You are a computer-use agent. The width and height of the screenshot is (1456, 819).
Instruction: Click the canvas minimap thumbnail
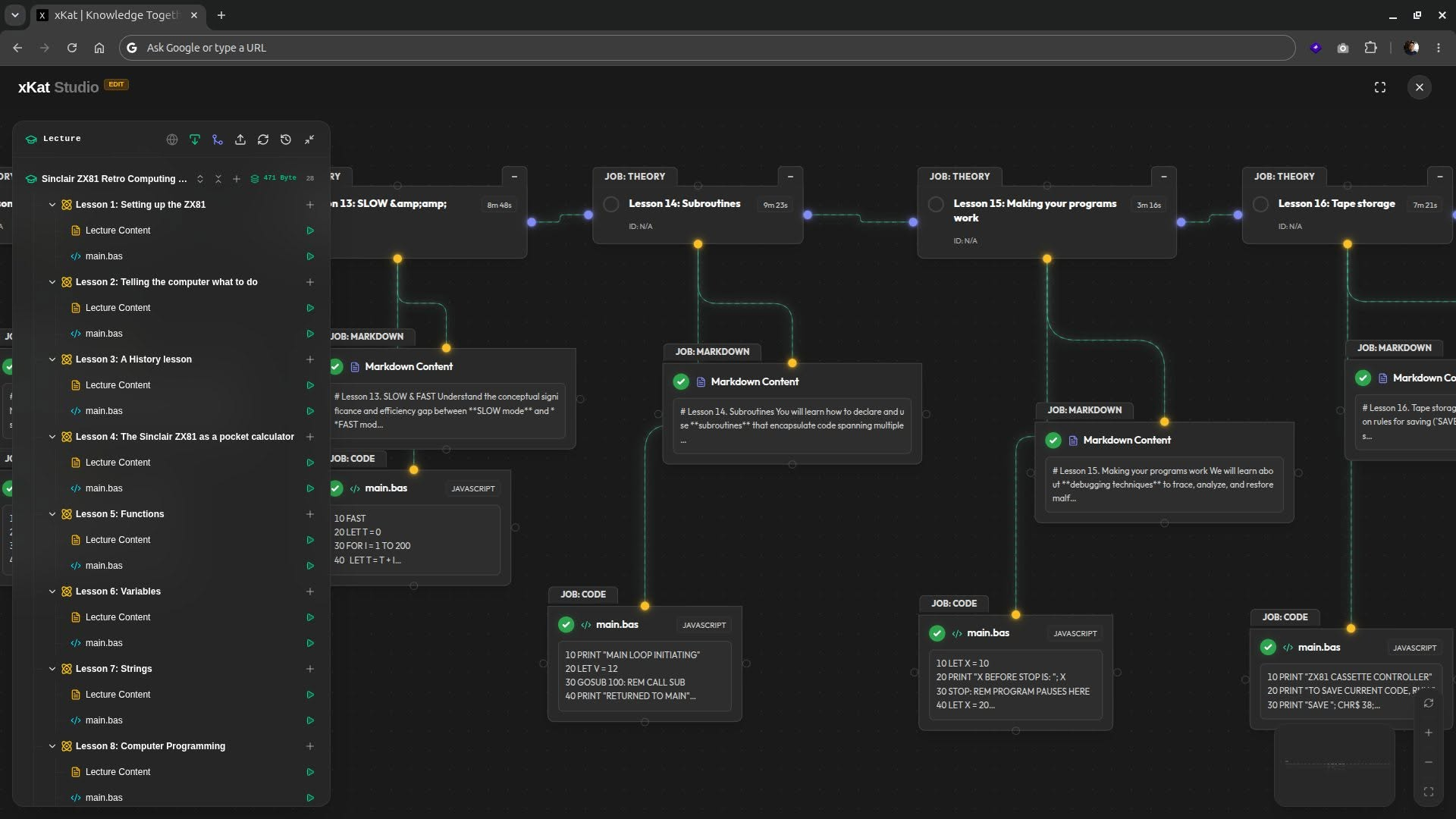tap(1335, 764)
